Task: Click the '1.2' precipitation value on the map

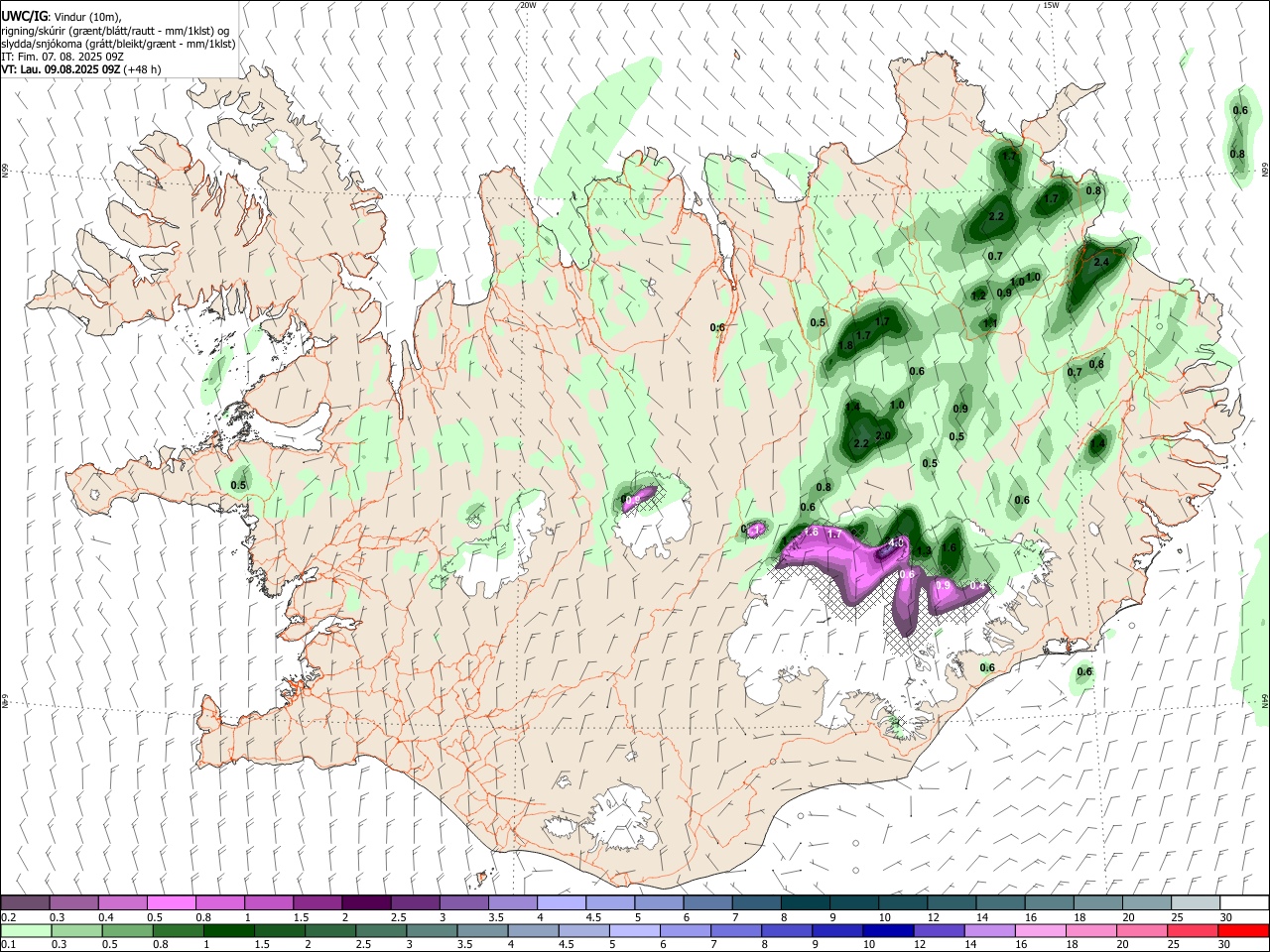Action: (x=978, y=296)
